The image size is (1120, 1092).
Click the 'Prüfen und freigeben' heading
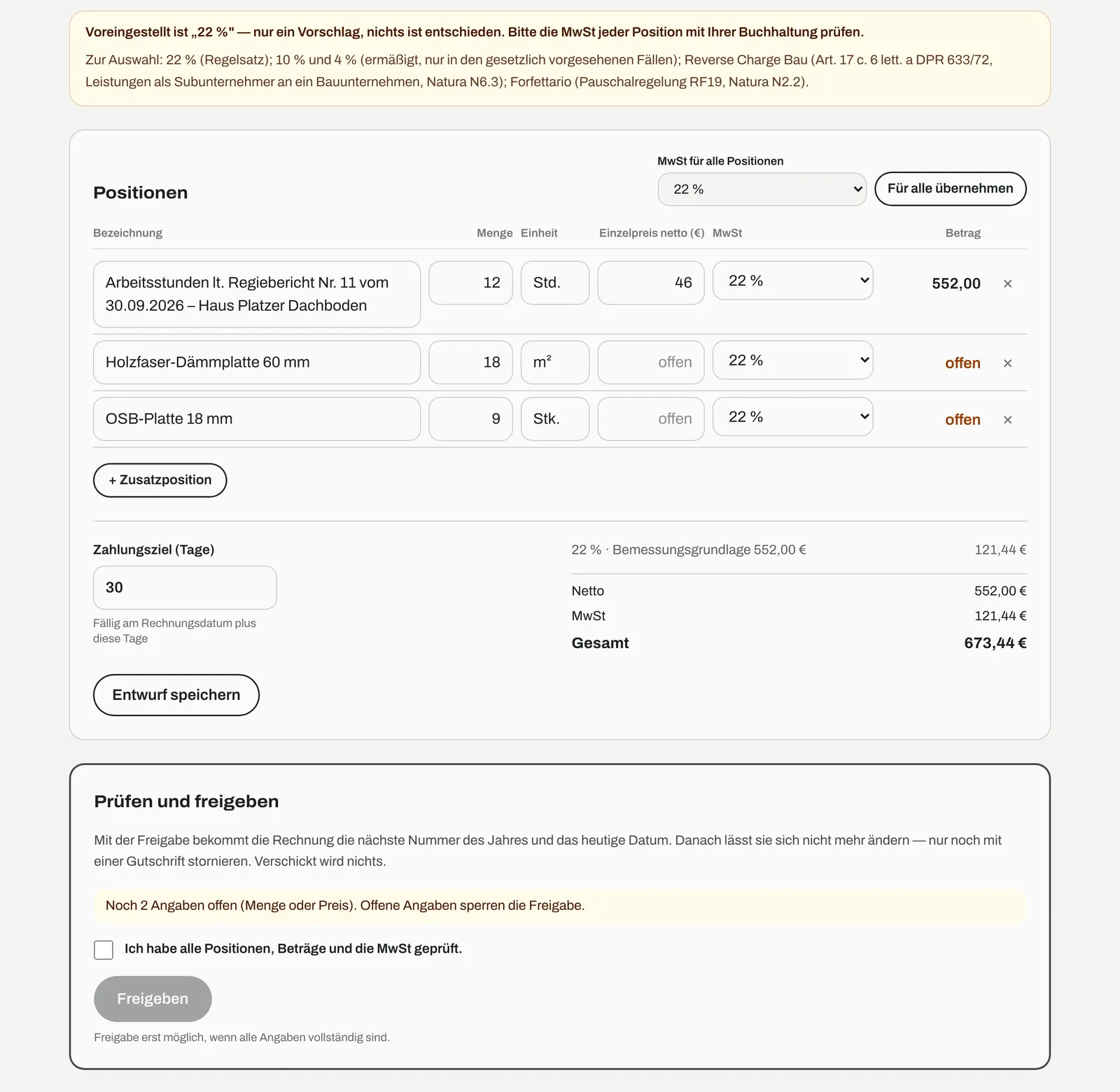tap(186, 801)
